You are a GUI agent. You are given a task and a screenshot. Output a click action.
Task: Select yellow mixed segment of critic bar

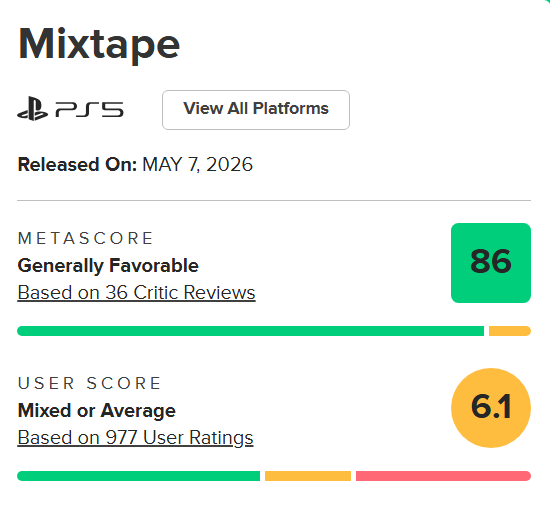[x=510, y=331]
